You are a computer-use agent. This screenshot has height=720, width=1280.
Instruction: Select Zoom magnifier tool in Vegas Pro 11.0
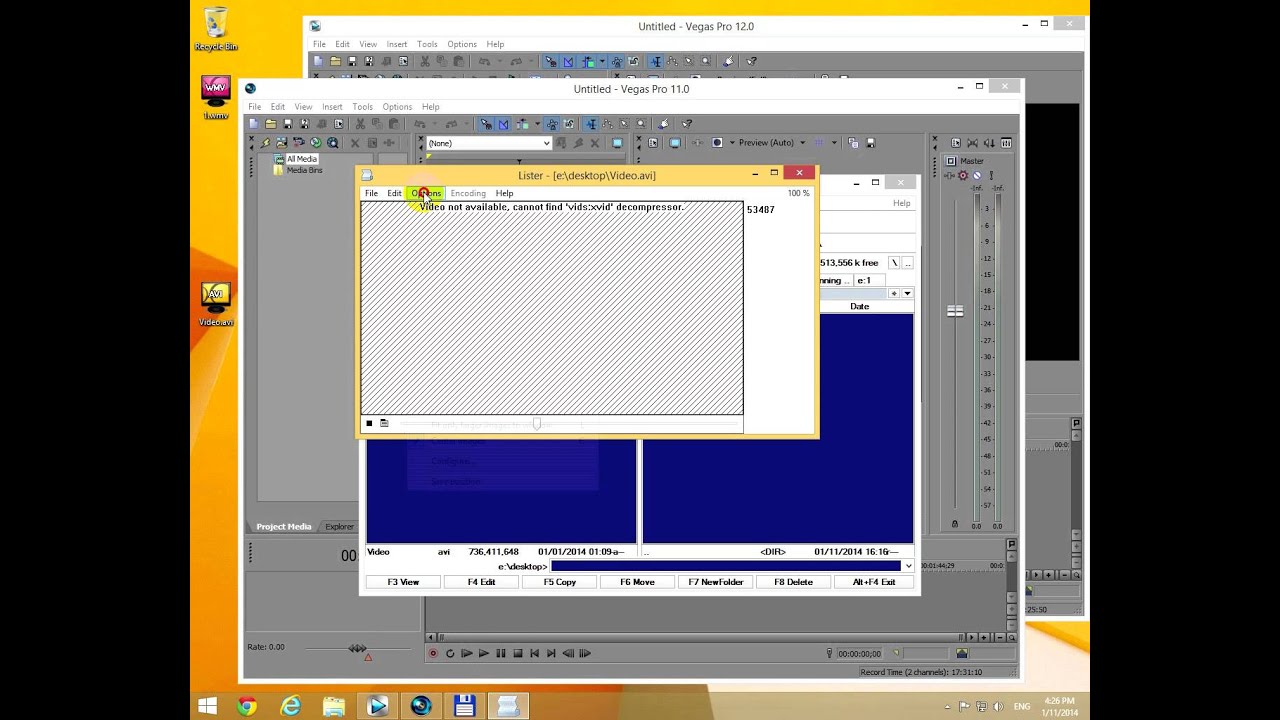(x=642, y=124)
